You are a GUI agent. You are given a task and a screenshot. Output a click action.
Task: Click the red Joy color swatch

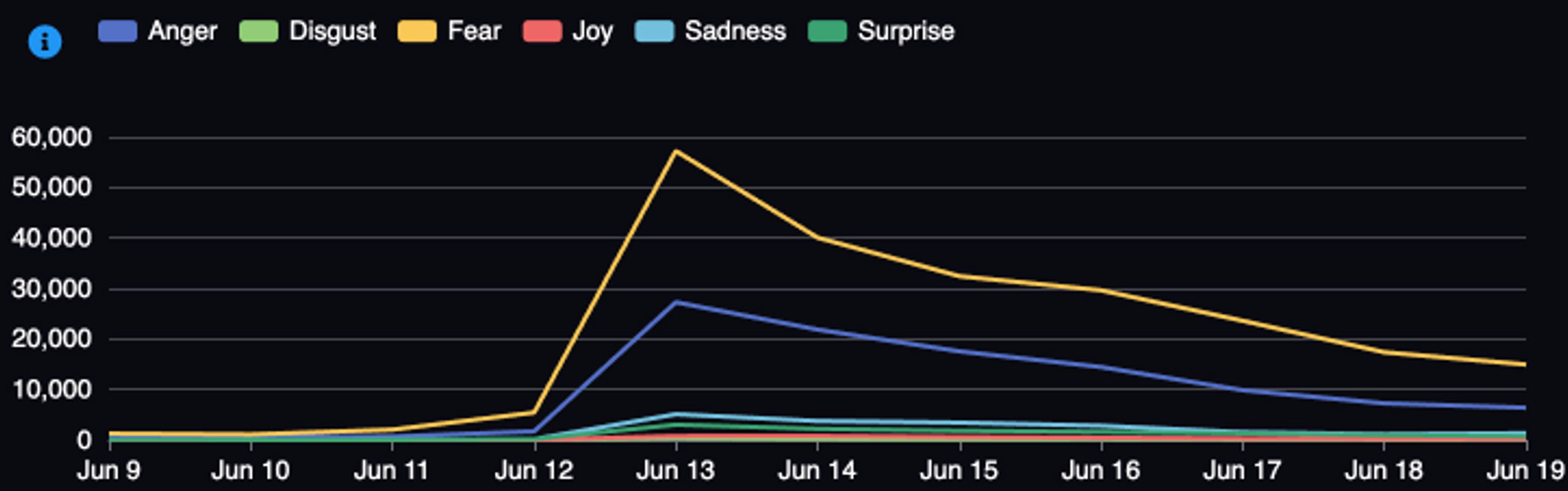click(542, 31)
